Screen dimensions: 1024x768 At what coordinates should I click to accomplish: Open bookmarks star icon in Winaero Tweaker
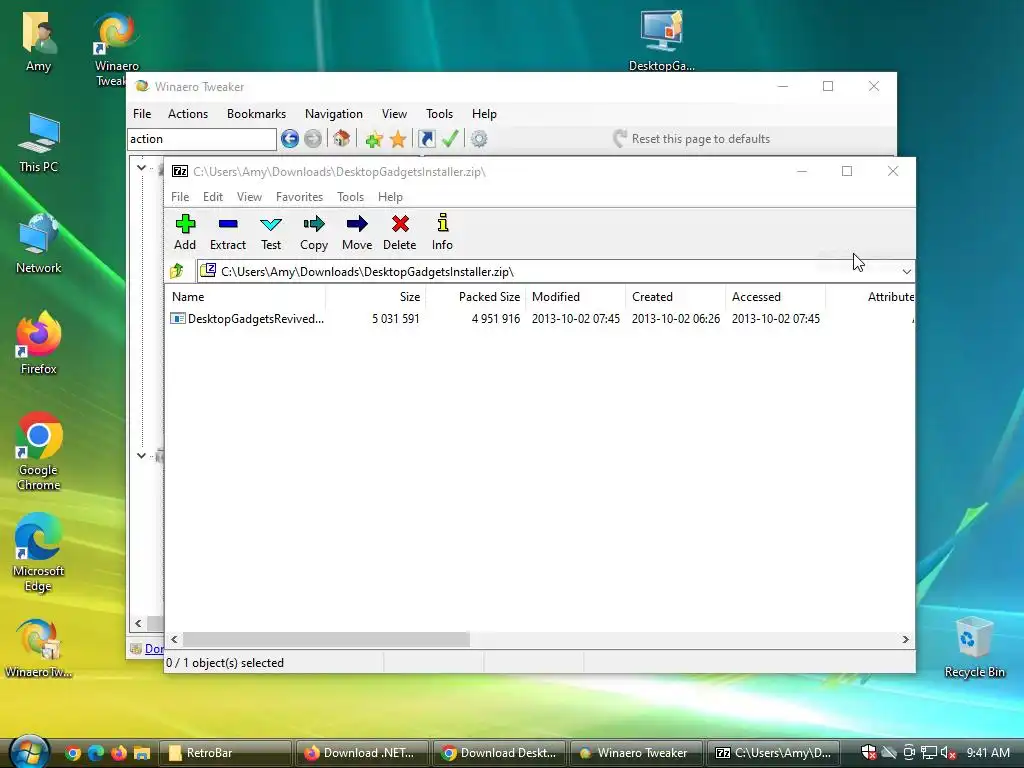pyautogui.click(x=398, y=138)
